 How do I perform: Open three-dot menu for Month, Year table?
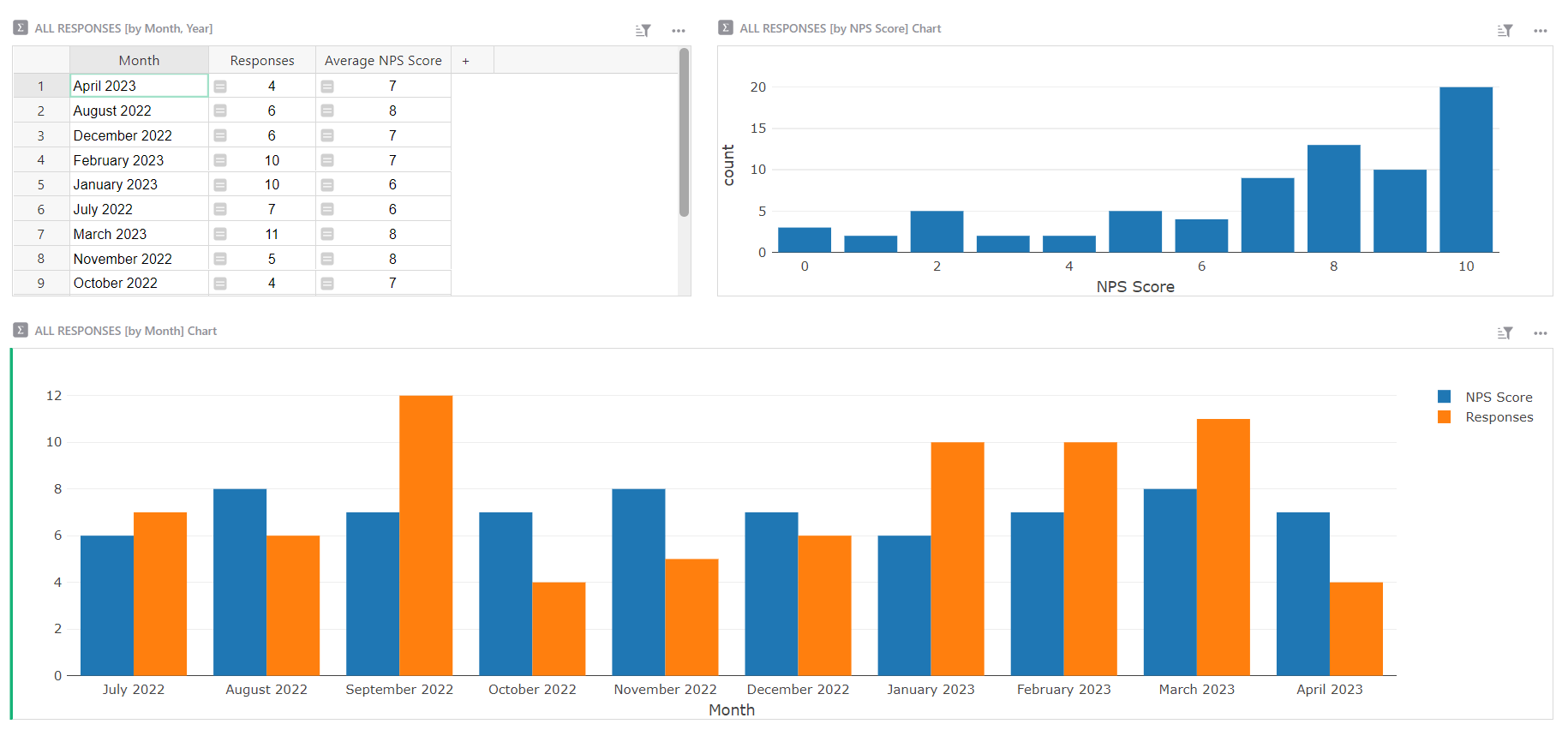point(679,31)
